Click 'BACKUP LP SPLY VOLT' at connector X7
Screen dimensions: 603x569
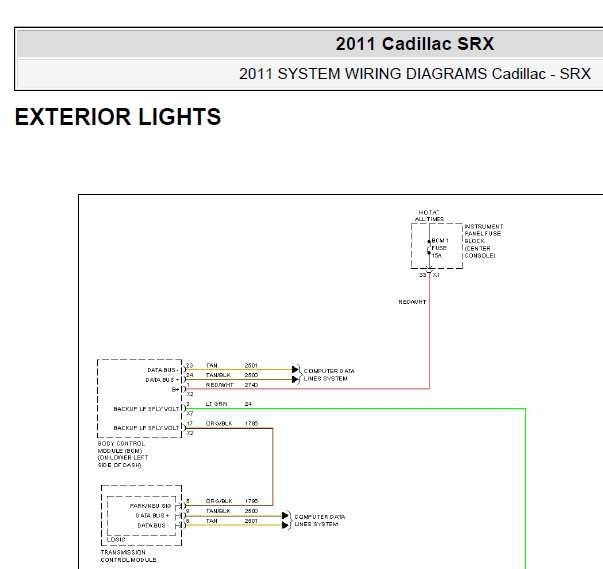point(146,409)
